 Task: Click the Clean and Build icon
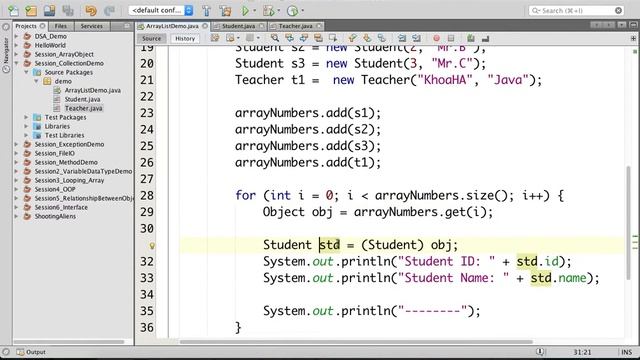pos(225,11)
